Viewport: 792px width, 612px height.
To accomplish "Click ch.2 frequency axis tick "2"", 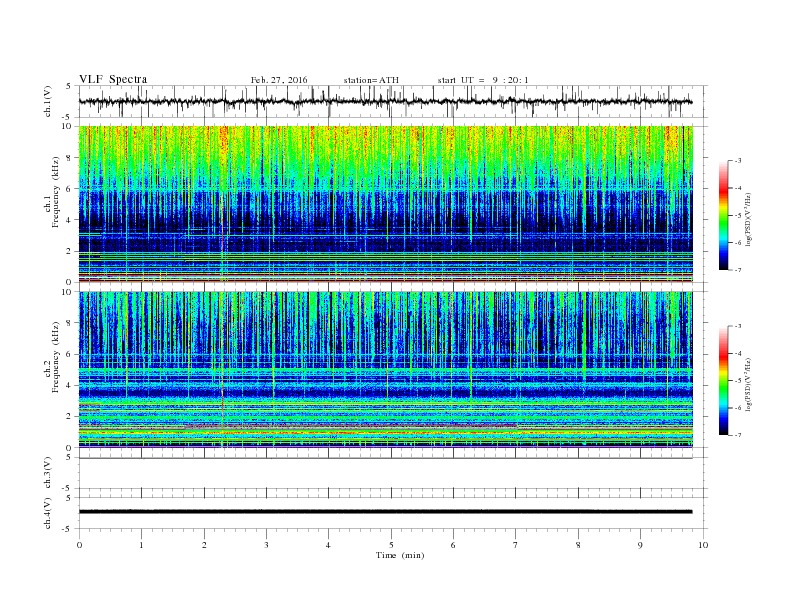I will click(x=69, y=417).
